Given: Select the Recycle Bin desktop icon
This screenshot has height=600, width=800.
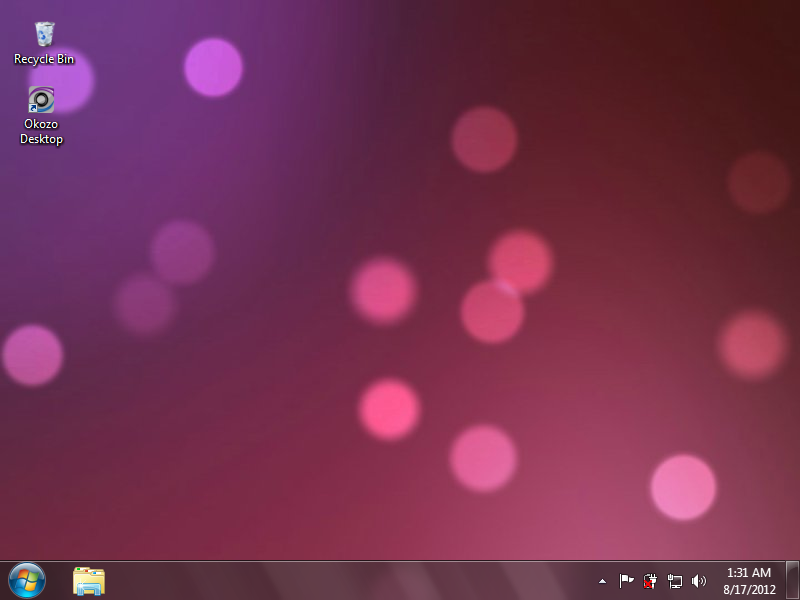Looking at the screenshot, I should 44,34.
